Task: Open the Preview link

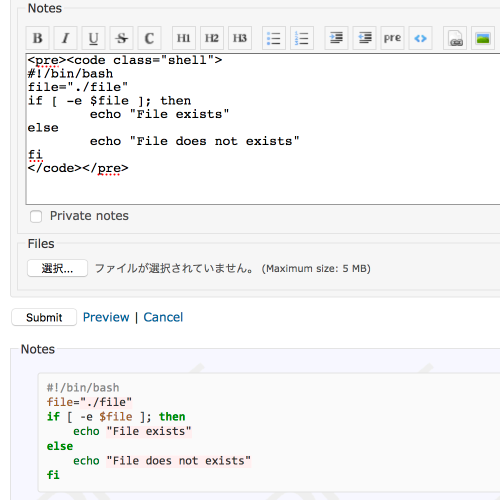Action: pyautogui.click(x=106, y=317)
